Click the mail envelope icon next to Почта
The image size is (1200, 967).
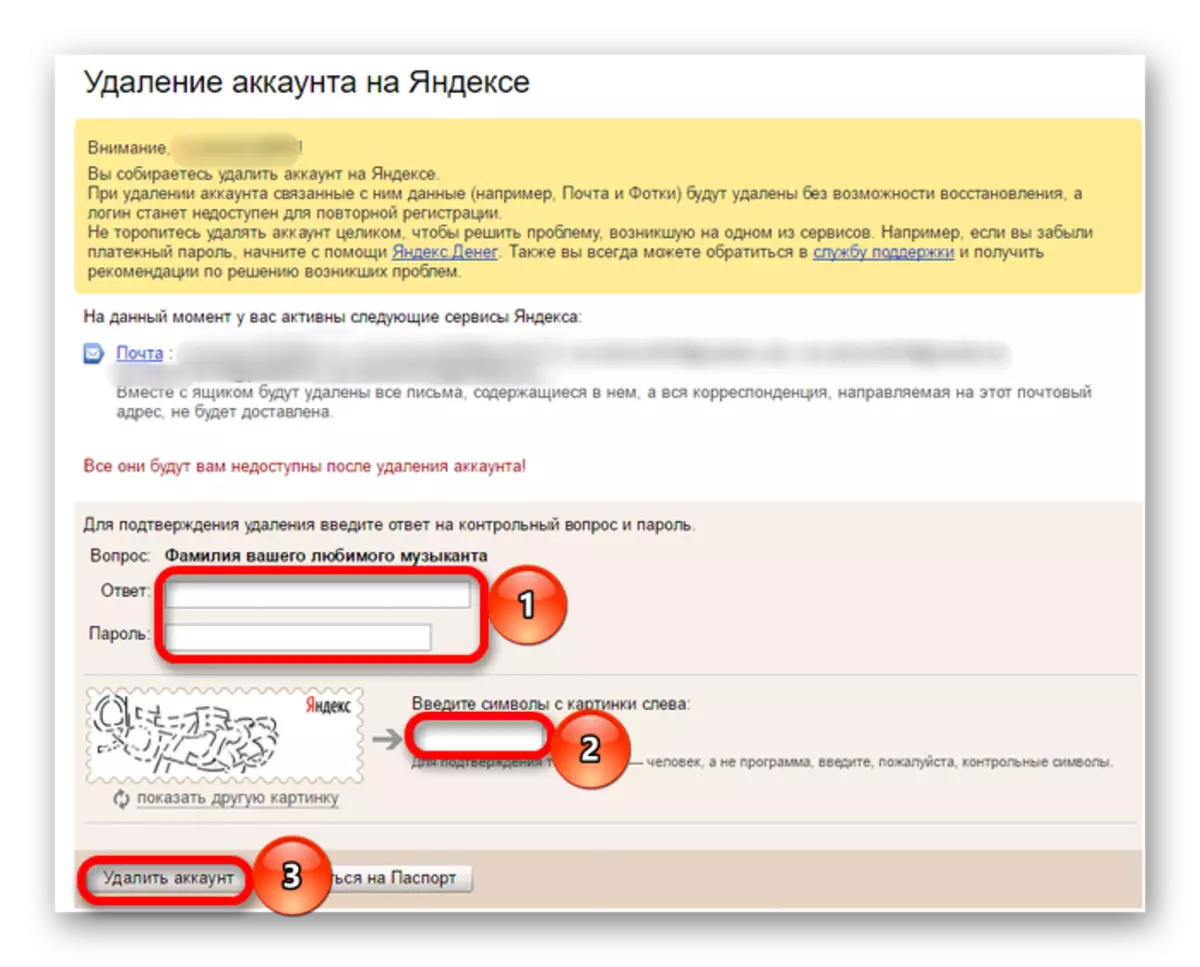(x=94, y=353)
